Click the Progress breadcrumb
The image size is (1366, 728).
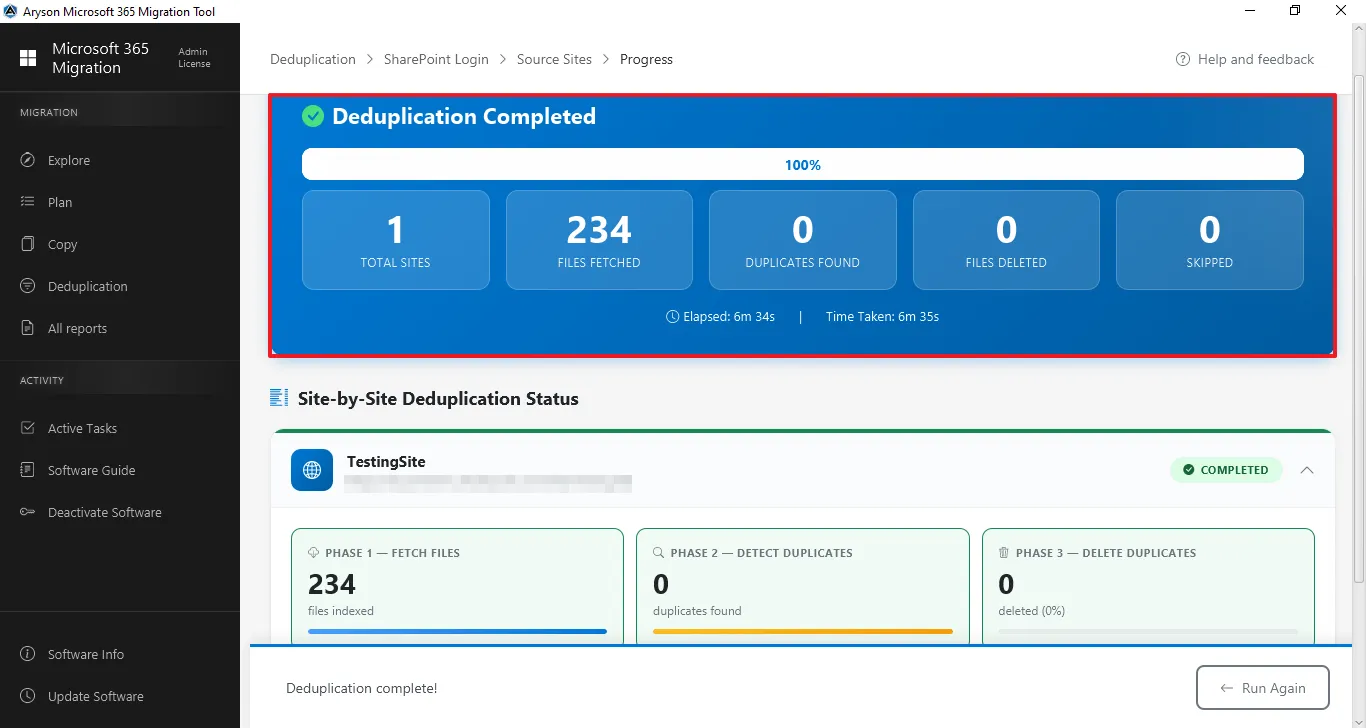pos(646,59)
